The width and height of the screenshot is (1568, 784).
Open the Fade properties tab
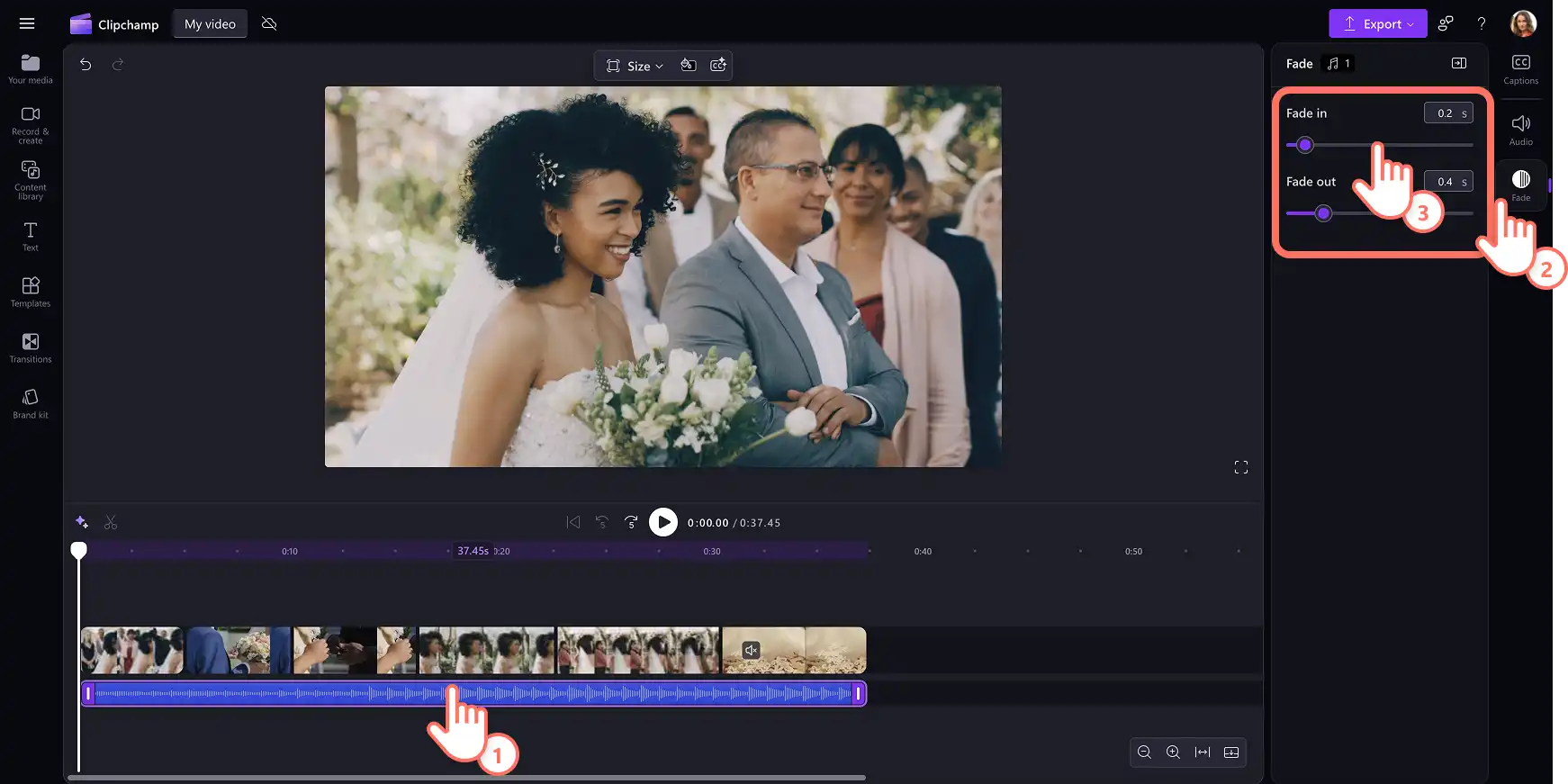point(1521,185)
